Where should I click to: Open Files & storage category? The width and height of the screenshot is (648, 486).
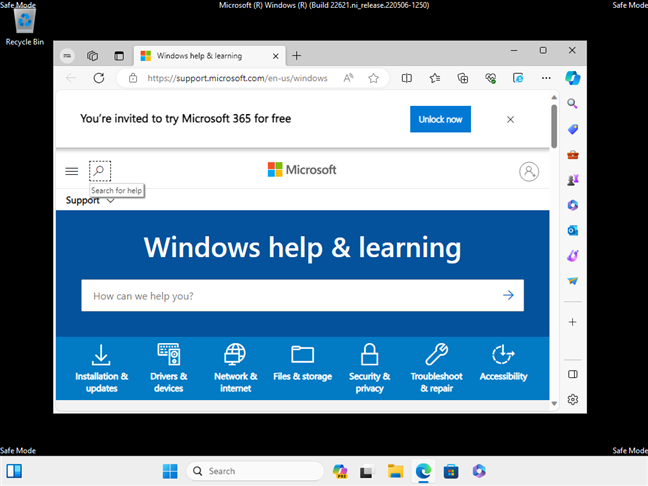[x=303, y=362]
